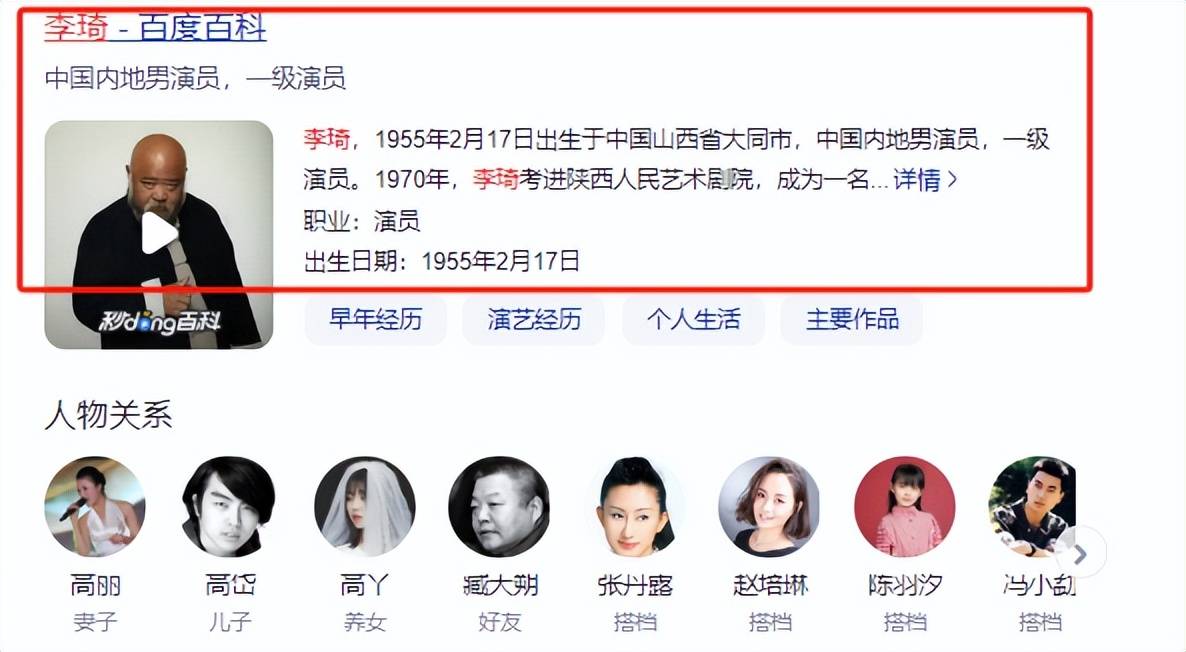Click 高丽's avatar (妻子)

click(x=95, y=507)
